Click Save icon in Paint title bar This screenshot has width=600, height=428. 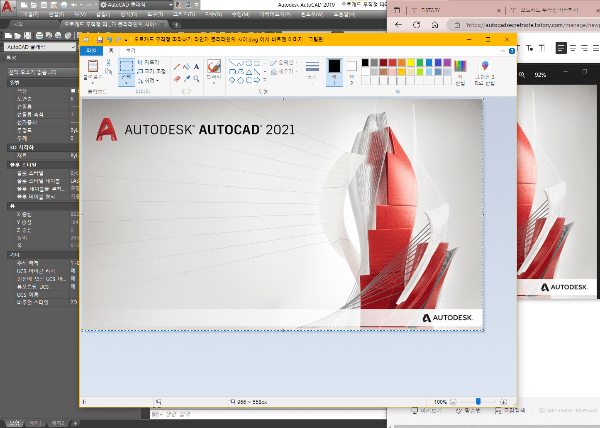click(100, 39)
